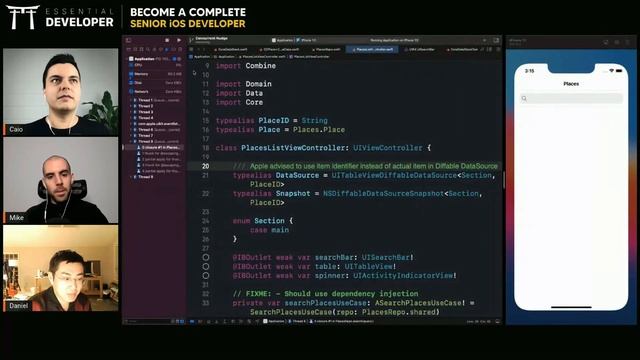This screenshot has width=640, height=360.
Task: Expand Thread 7 disclosure triangle
Action: tap(131, 136)
